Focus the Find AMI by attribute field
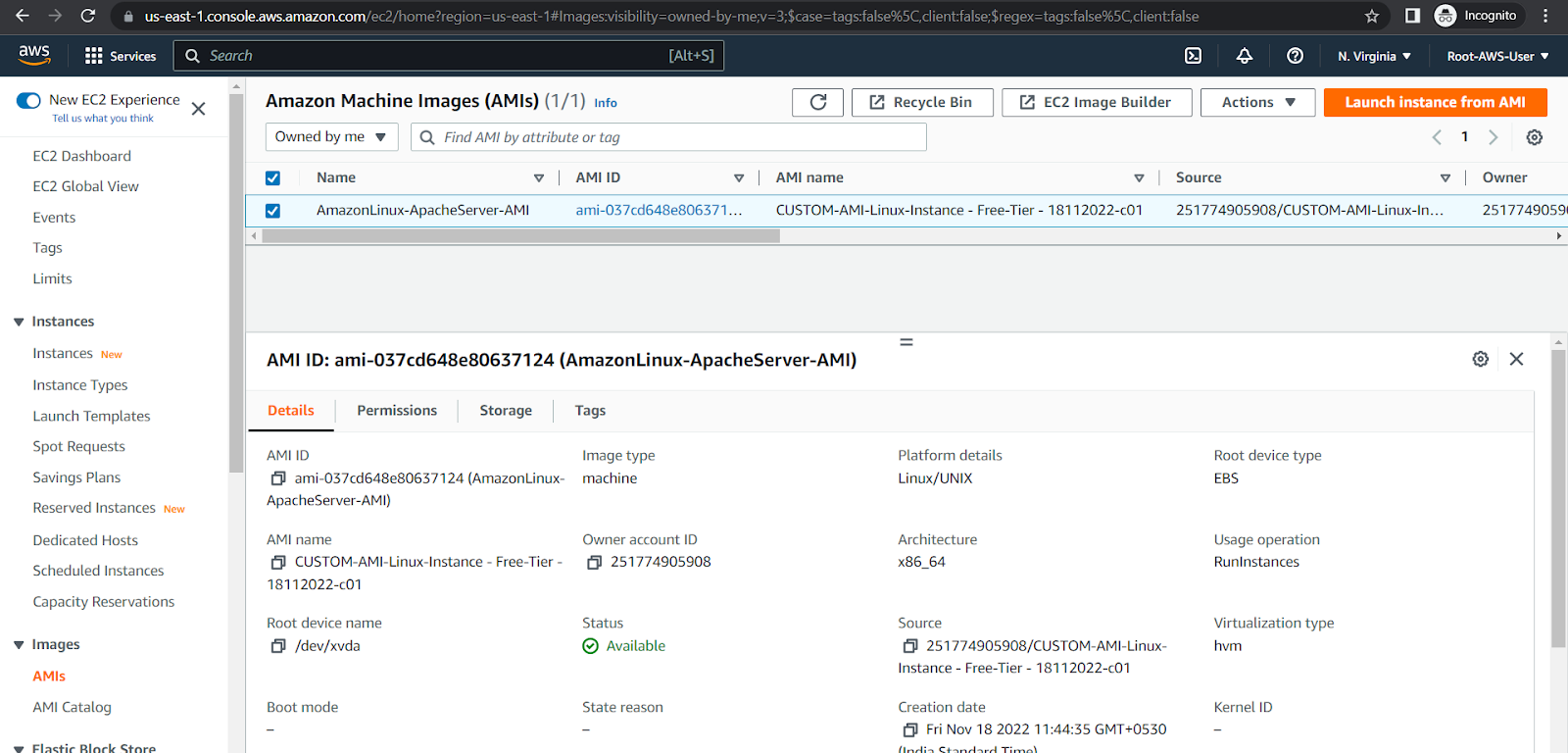The width and height of the screenshot is (1568, 753). 668,137
